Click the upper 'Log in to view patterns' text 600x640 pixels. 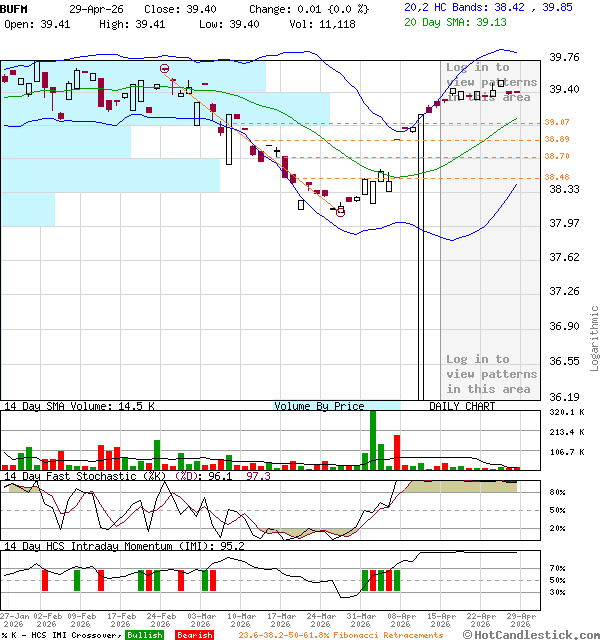coord(490,82)
